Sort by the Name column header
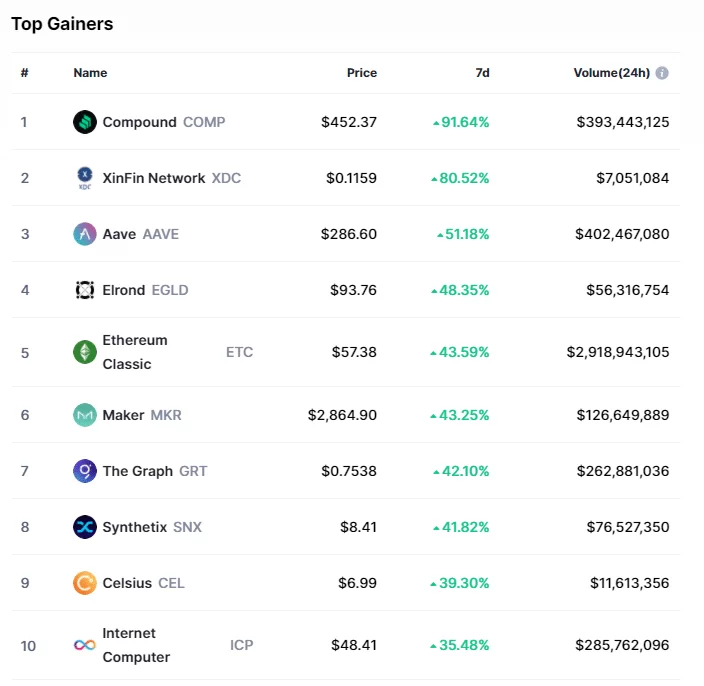Image resolution: width=704 pixels, height=686 pixels. pos(90,73)
